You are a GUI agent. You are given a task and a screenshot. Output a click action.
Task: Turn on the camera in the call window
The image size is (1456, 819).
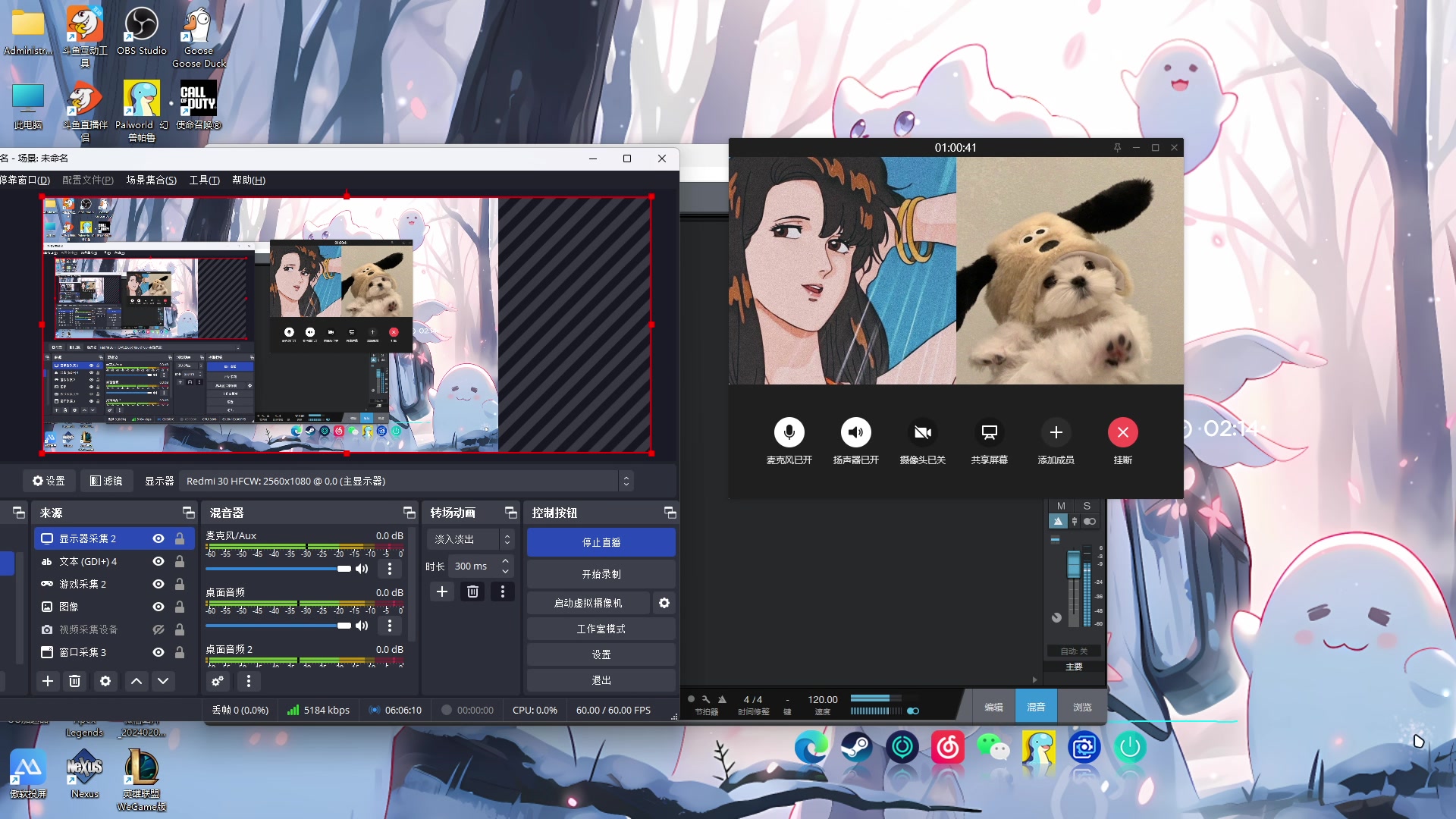coord(922,432)
